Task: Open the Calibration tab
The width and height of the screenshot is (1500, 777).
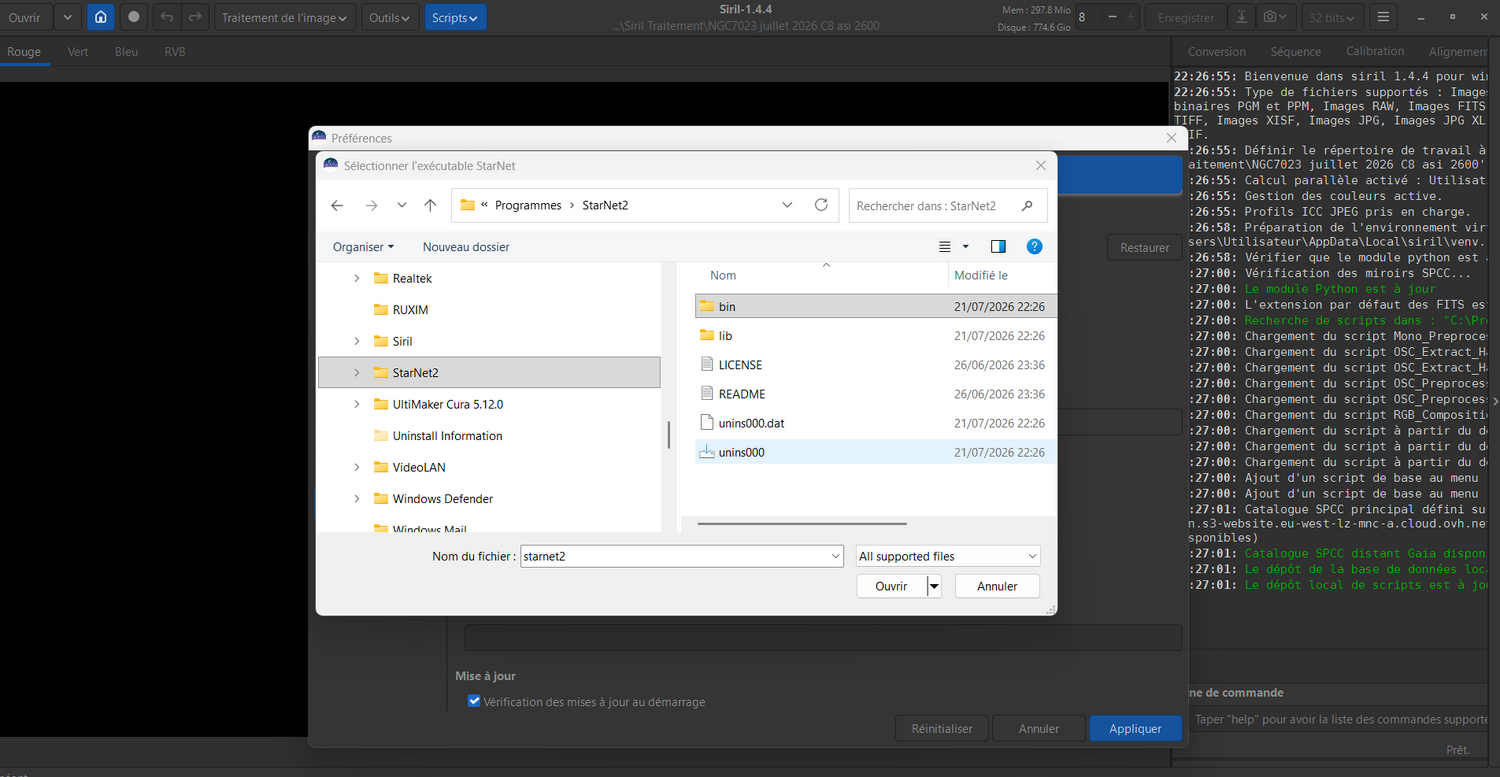Action: (1375, 52)
